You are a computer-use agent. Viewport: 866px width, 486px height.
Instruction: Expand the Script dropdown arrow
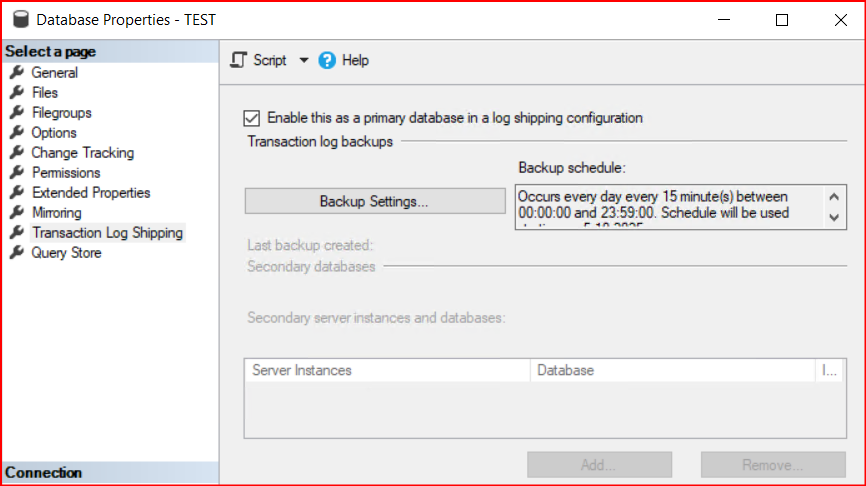[304, 60]
